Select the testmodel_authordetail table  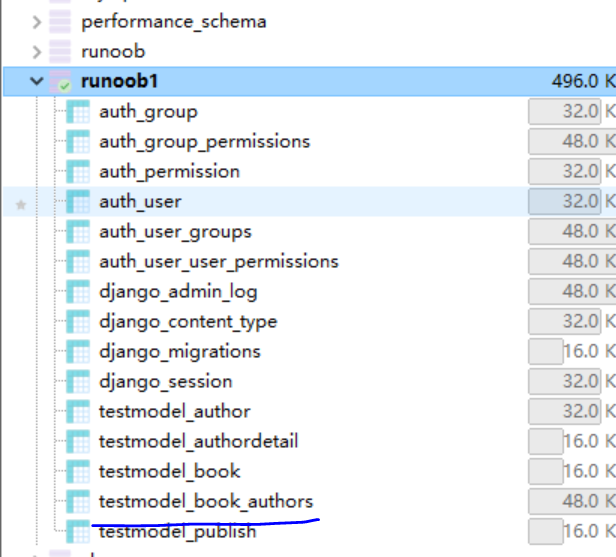pyautogui.click(x=198, y=442)
